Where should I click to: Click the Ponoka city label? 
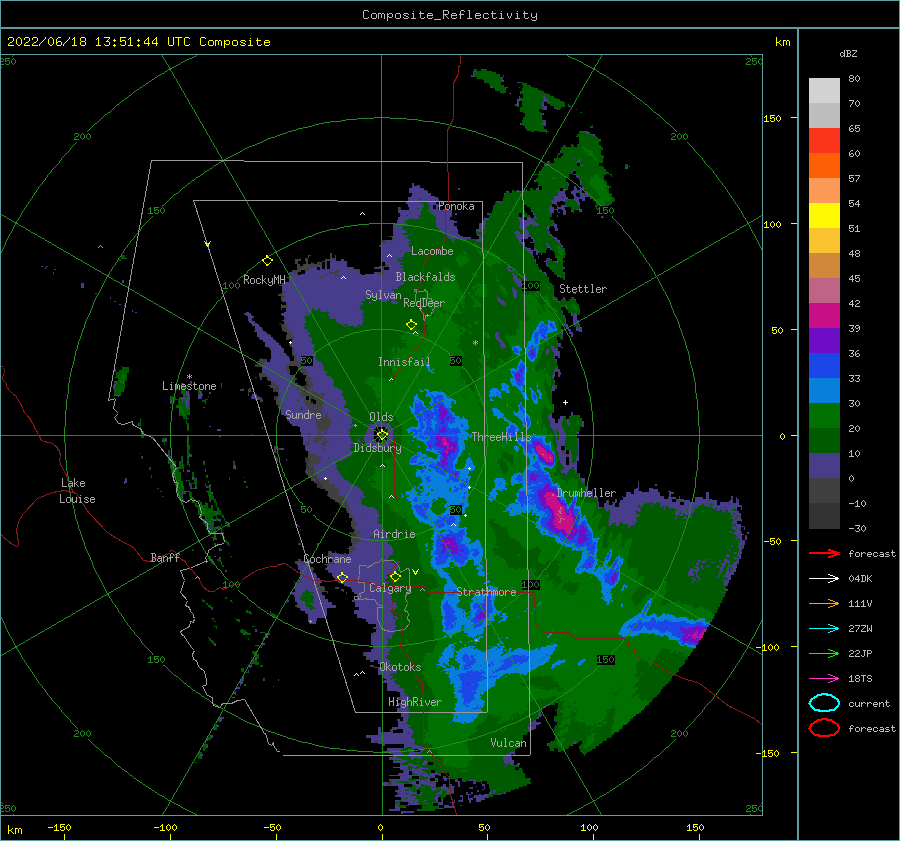456,206
